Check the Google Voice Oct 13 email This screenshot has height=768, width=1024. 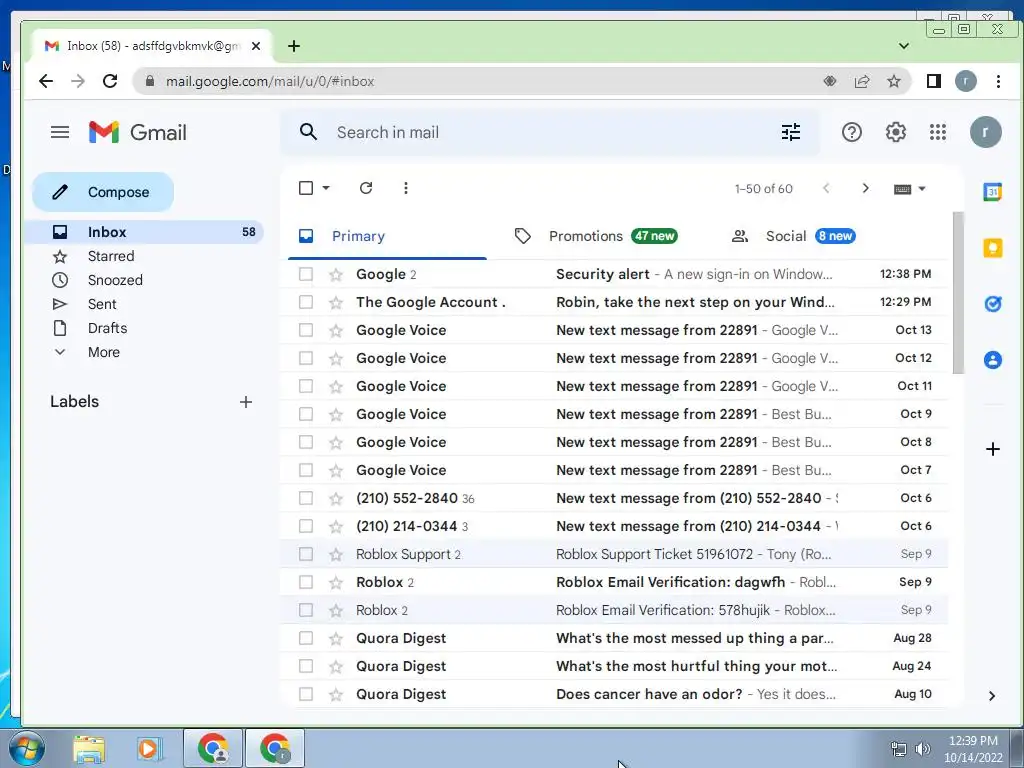click(306, 330)
